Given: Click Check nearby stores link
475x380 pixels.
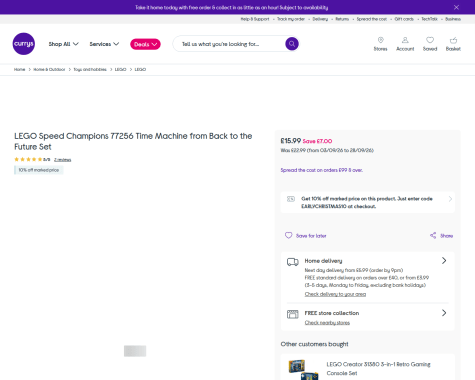Looking at the screenshot, I should click(x=327, y=323).
